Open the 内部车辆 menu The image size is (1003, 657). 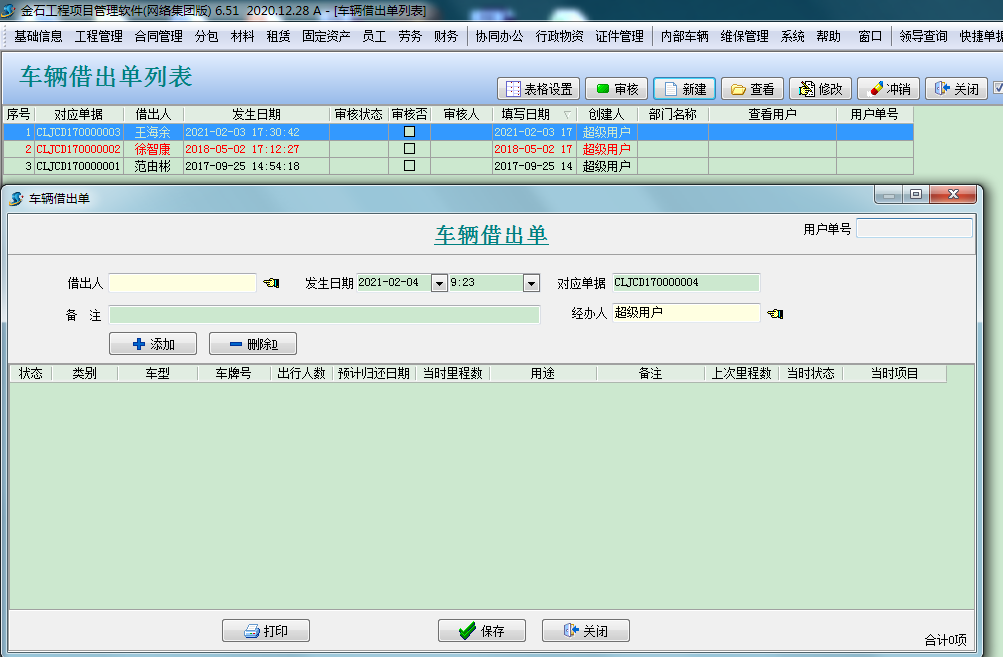pyautogui.click(x=684, y=36)
